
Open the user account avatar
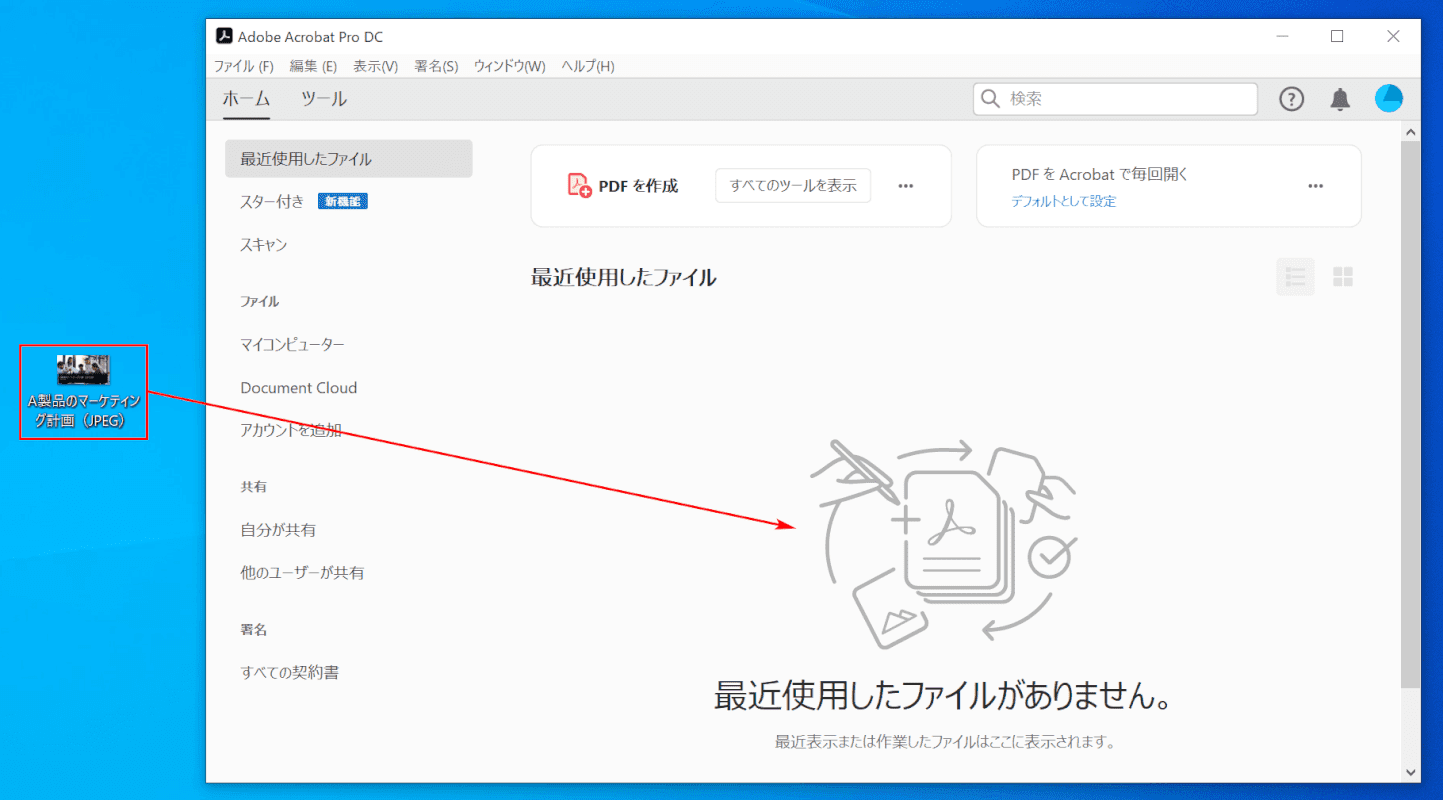coord(1389,98)
